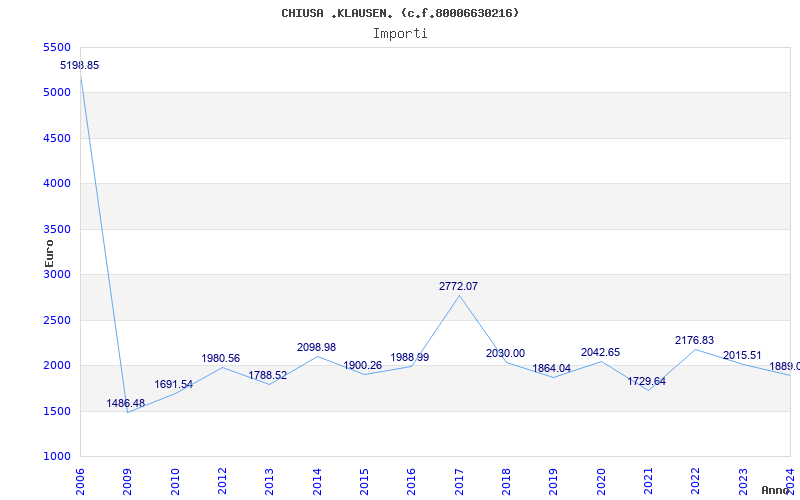Click the 2022 x-axis year label
This screenshot has height=500, width=800.
(x=695, y=481)
